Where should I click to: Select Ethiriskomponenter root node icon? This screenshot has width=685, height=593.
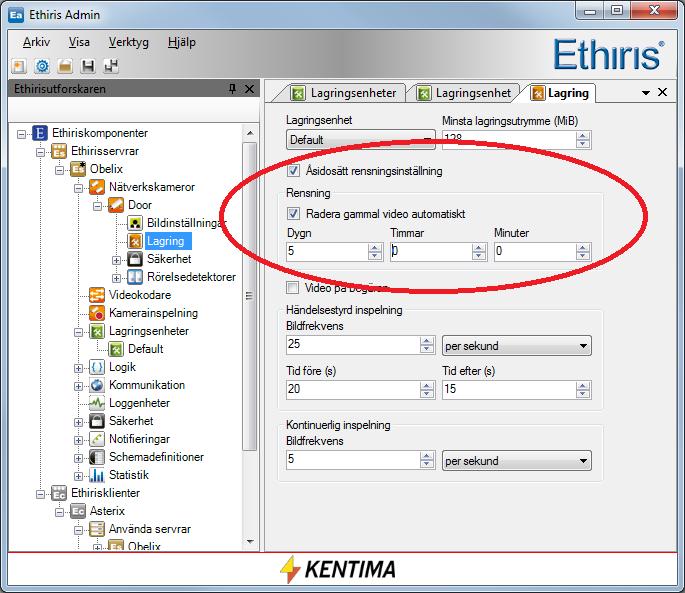pos(40,133)
